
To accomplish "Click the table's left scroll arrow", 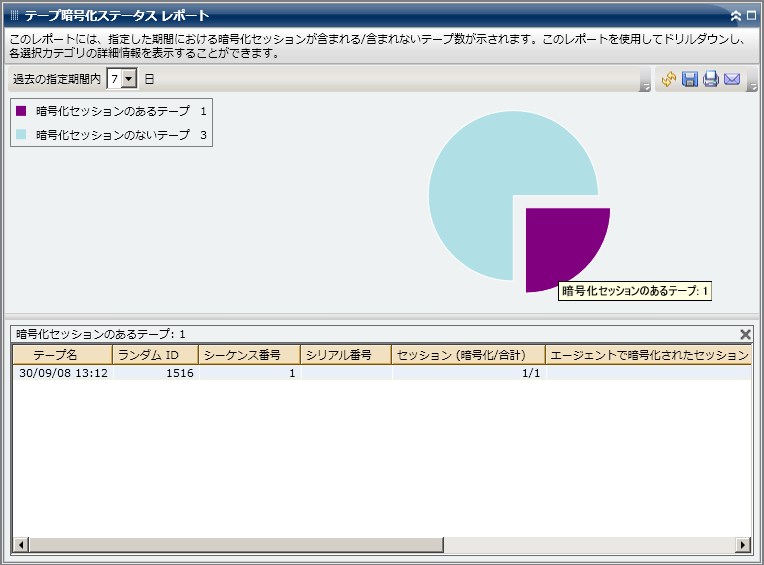I will click(20, 545).
